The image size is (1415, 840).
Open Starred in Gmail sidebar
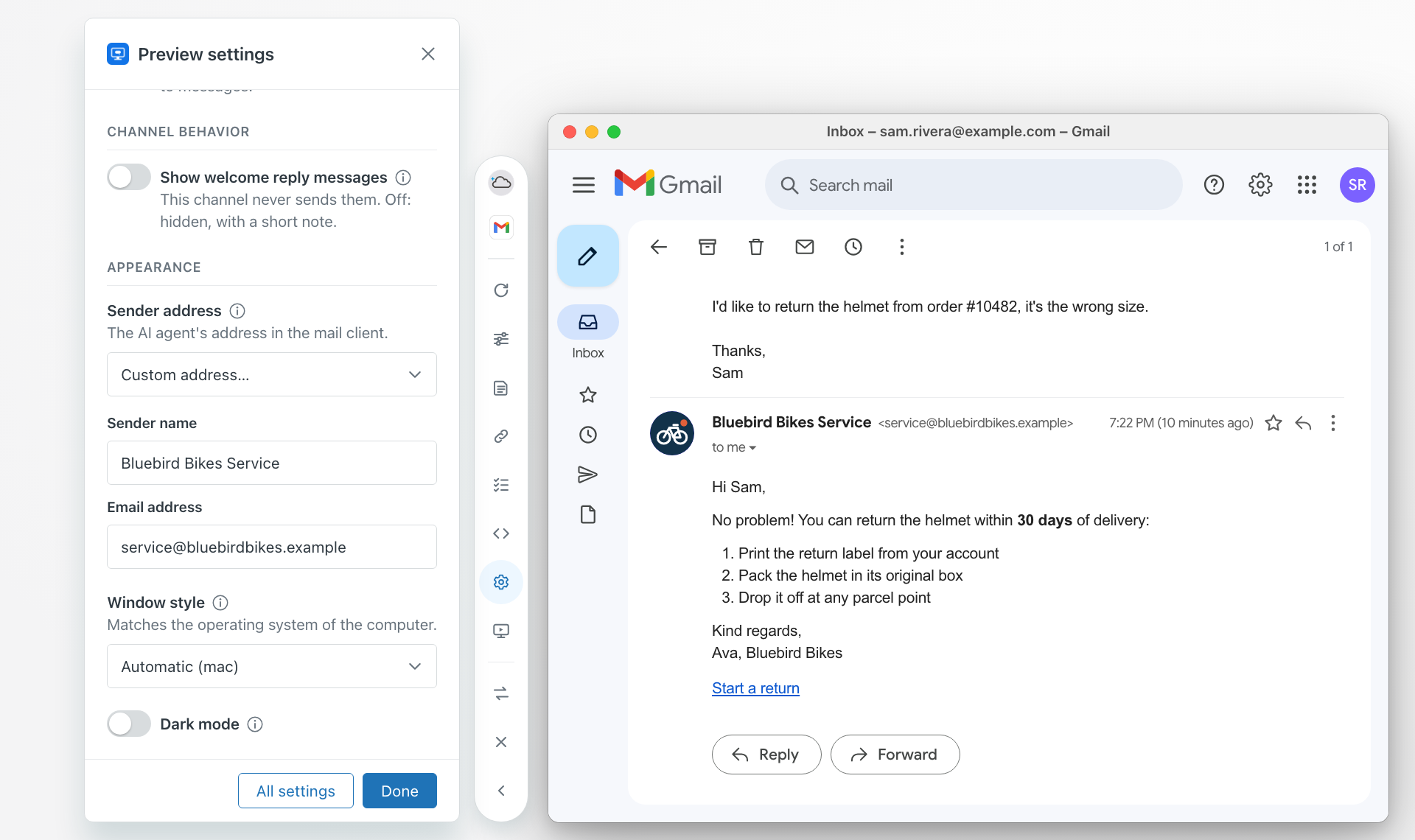point(587,395)
